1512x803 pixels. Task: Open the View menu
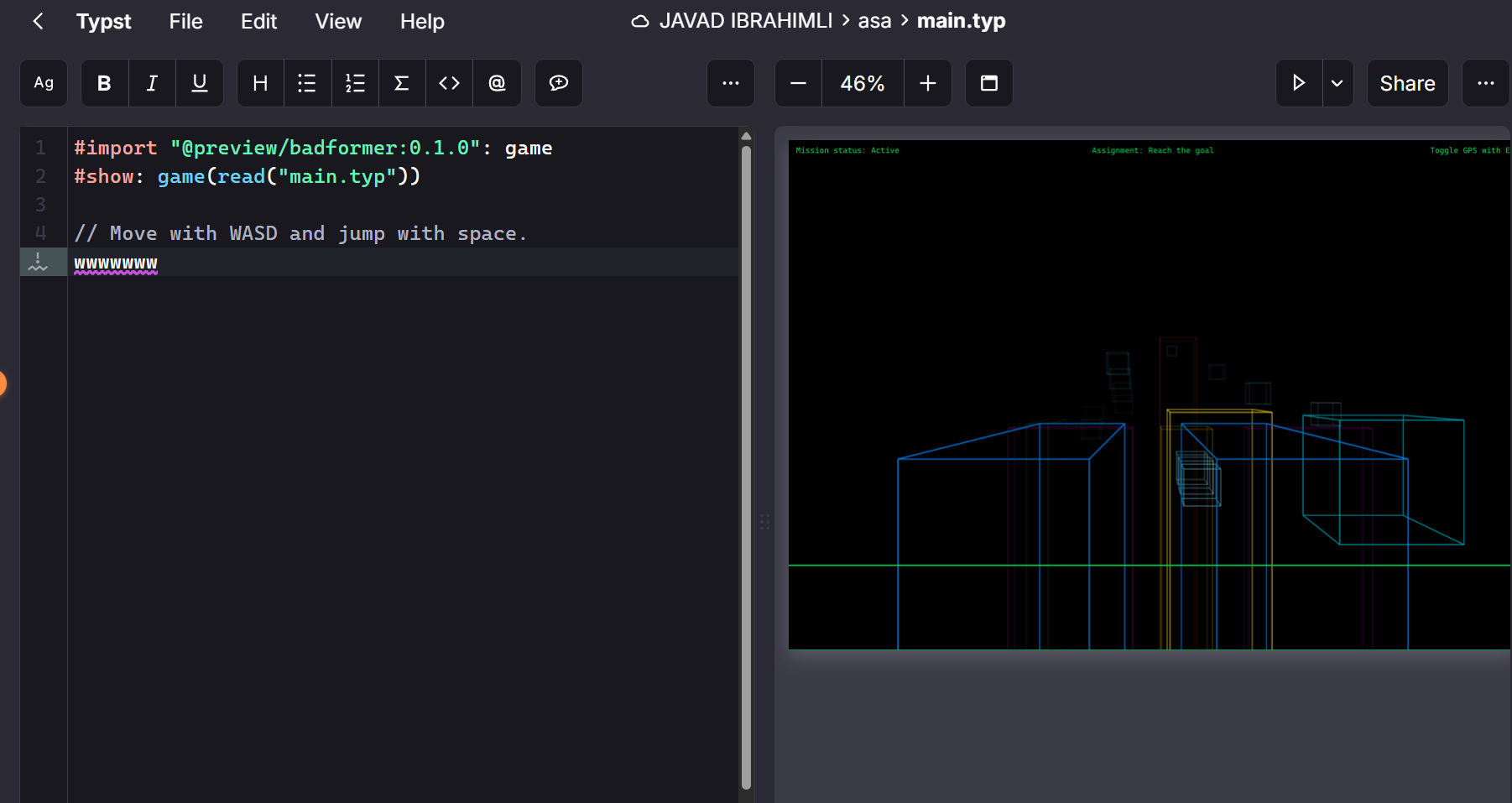click(x=338, y=22)
